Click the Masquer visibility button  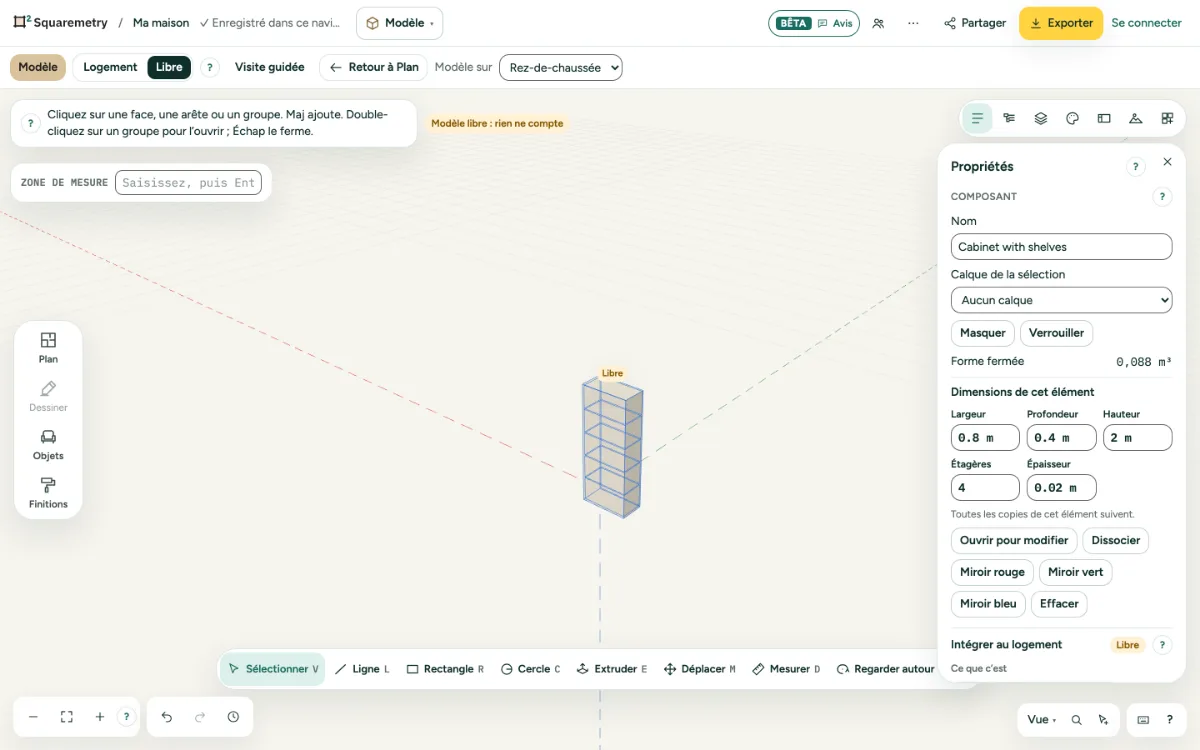(x=983, y=333)
